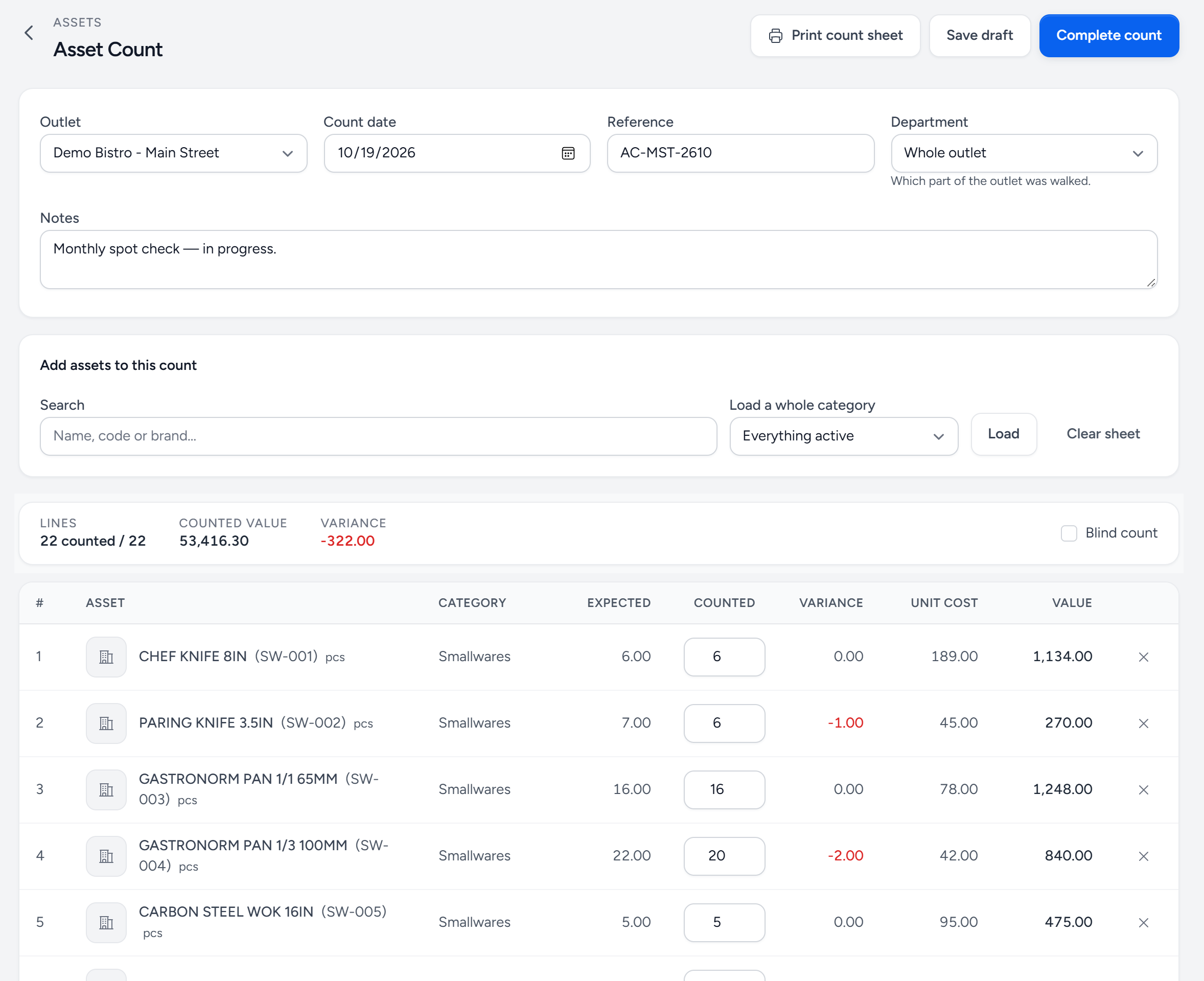This screenshot has width=1204, height=981.
Task: Enable the Blind count checkbox
Action: pos(1069,533)
